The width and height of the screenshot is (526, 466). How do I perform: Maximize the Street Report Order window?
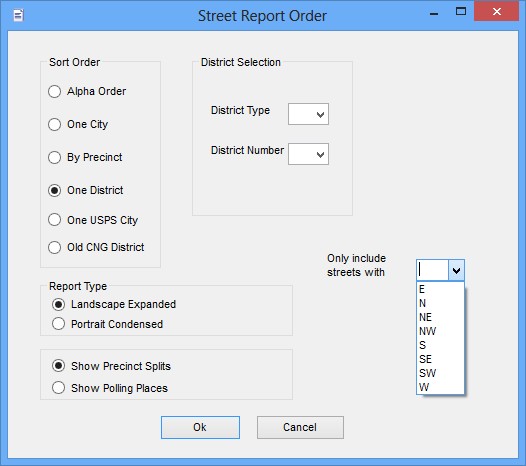coord(461,12)
